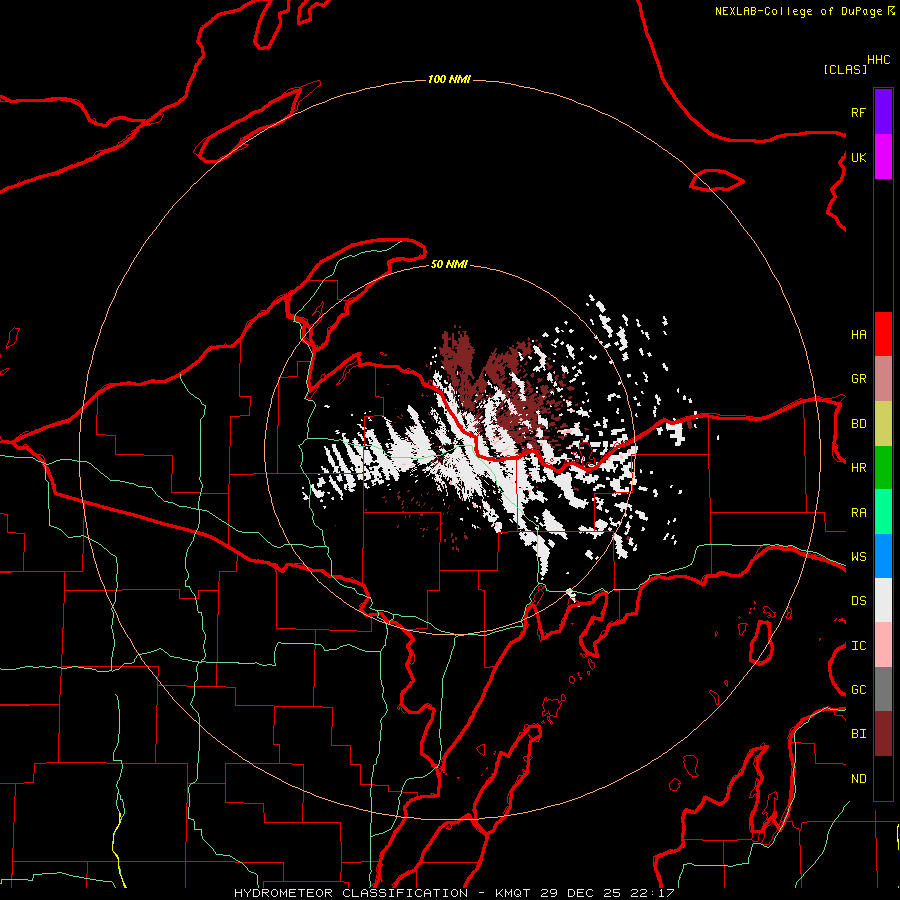Click the UK magenta legend swatch
Viewport: 900px width, 900px height.
tap(883, 157)
